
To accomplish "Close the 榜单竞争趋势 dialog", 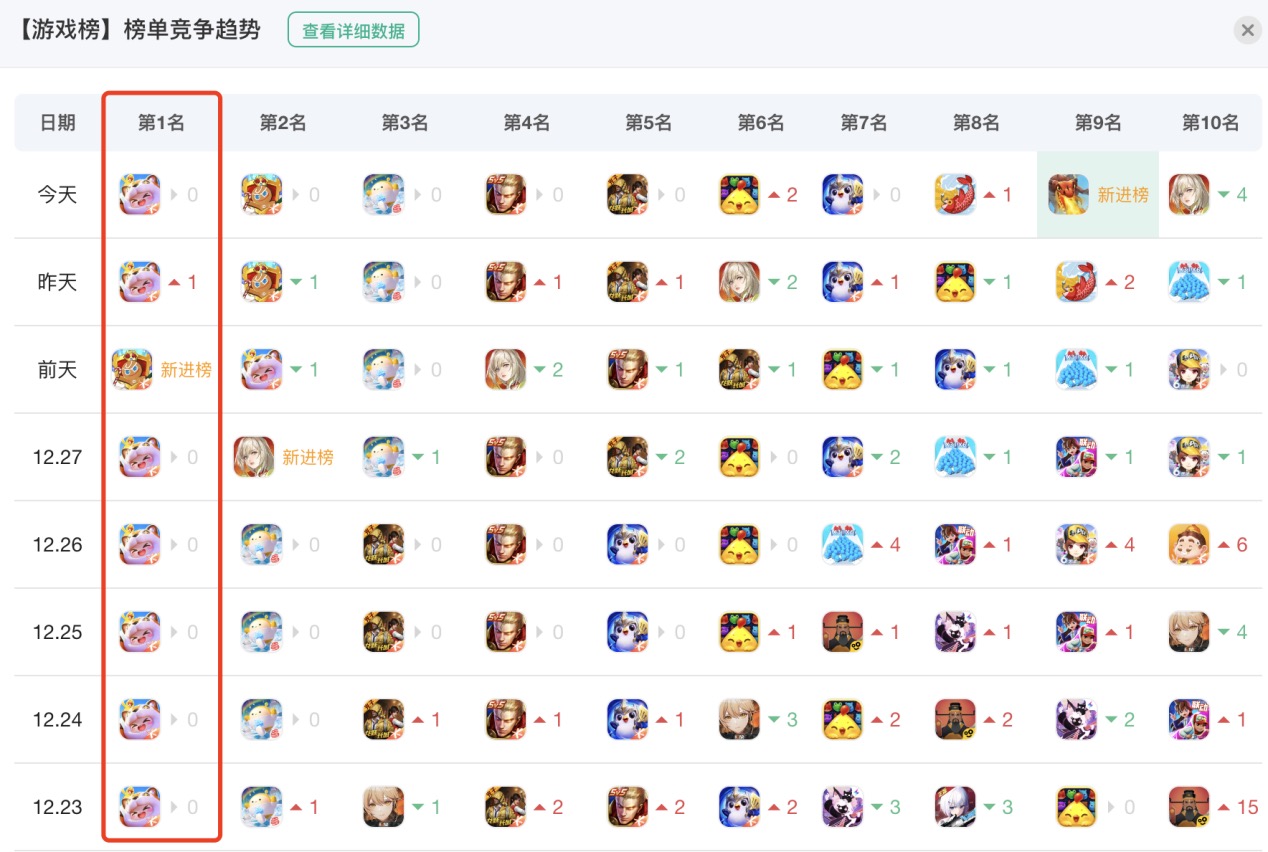I will (x=1247, y=30).
